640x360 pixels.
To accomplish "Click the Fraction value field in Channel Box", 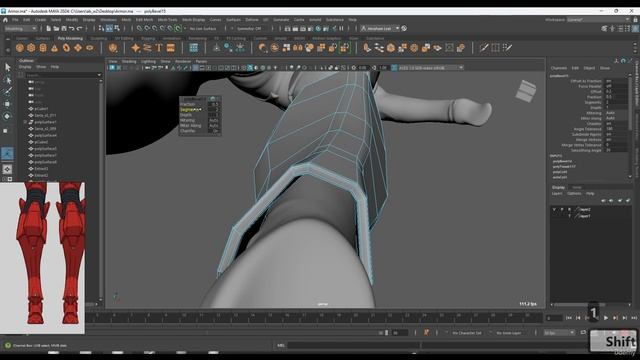I will point(616,97).
